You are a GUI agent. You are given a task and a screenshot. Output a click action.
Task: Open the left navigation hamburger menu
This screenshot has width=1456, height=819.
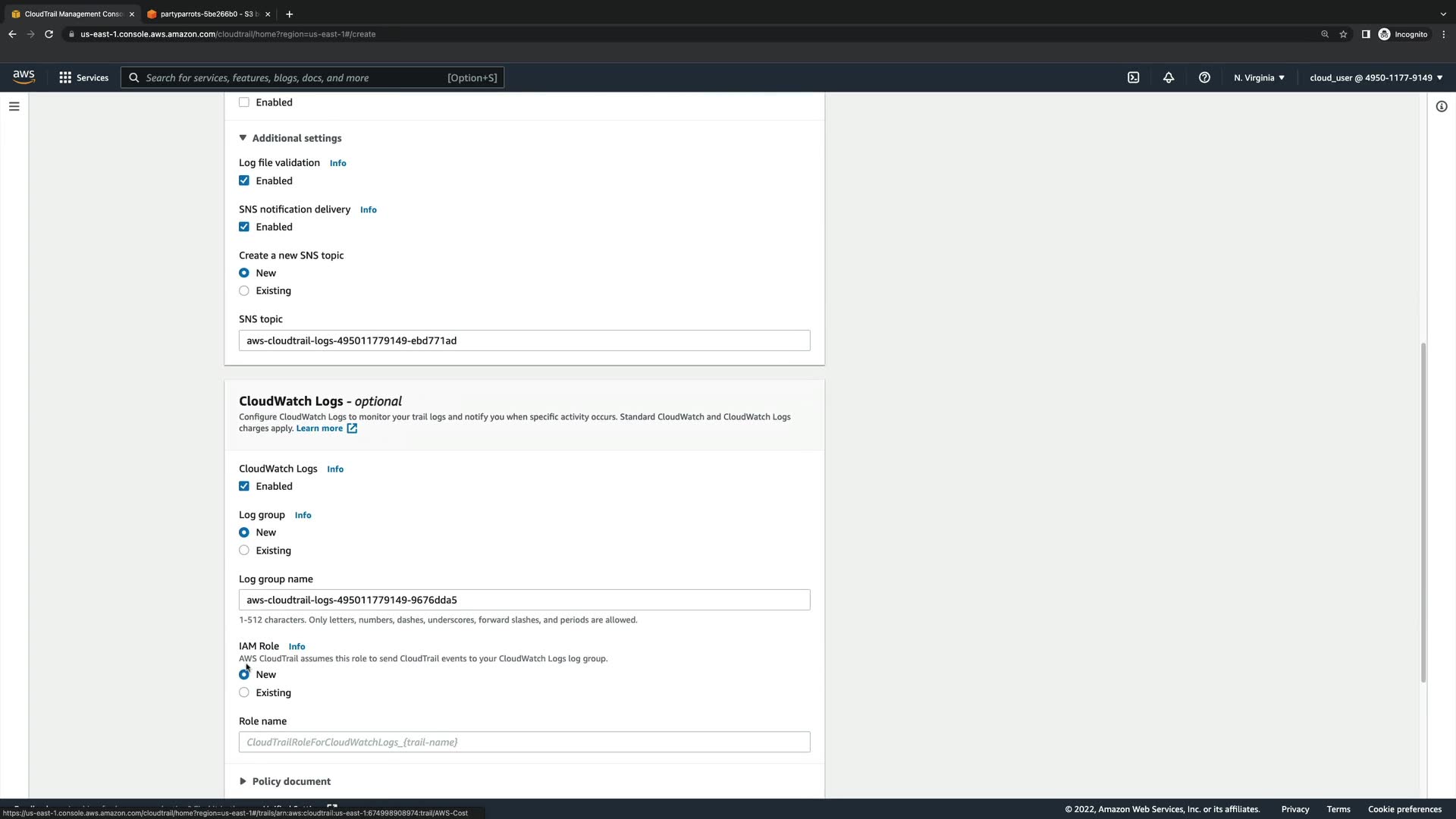point(14,106)
